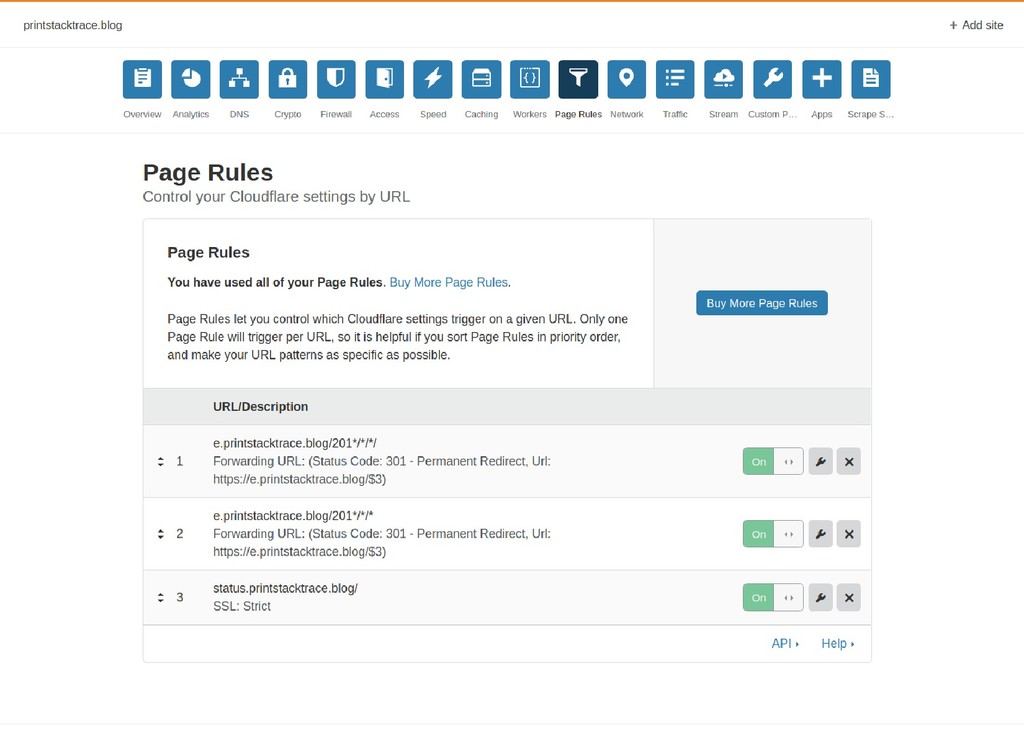Open the Workers code icon

[530, 79]
